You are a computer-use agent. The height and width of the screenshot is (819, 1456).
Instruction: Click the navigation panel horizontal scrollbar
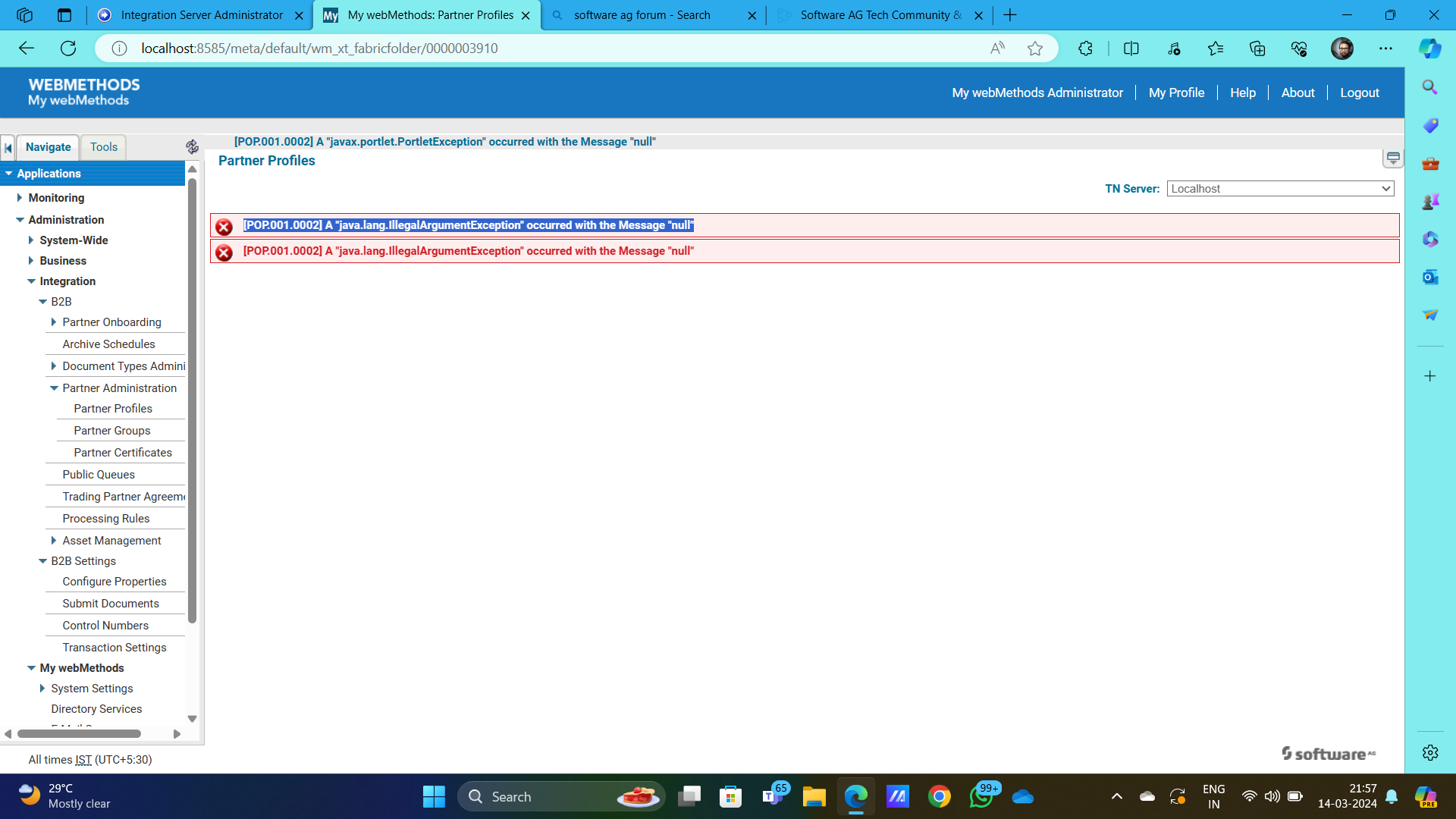pos(79,734)
